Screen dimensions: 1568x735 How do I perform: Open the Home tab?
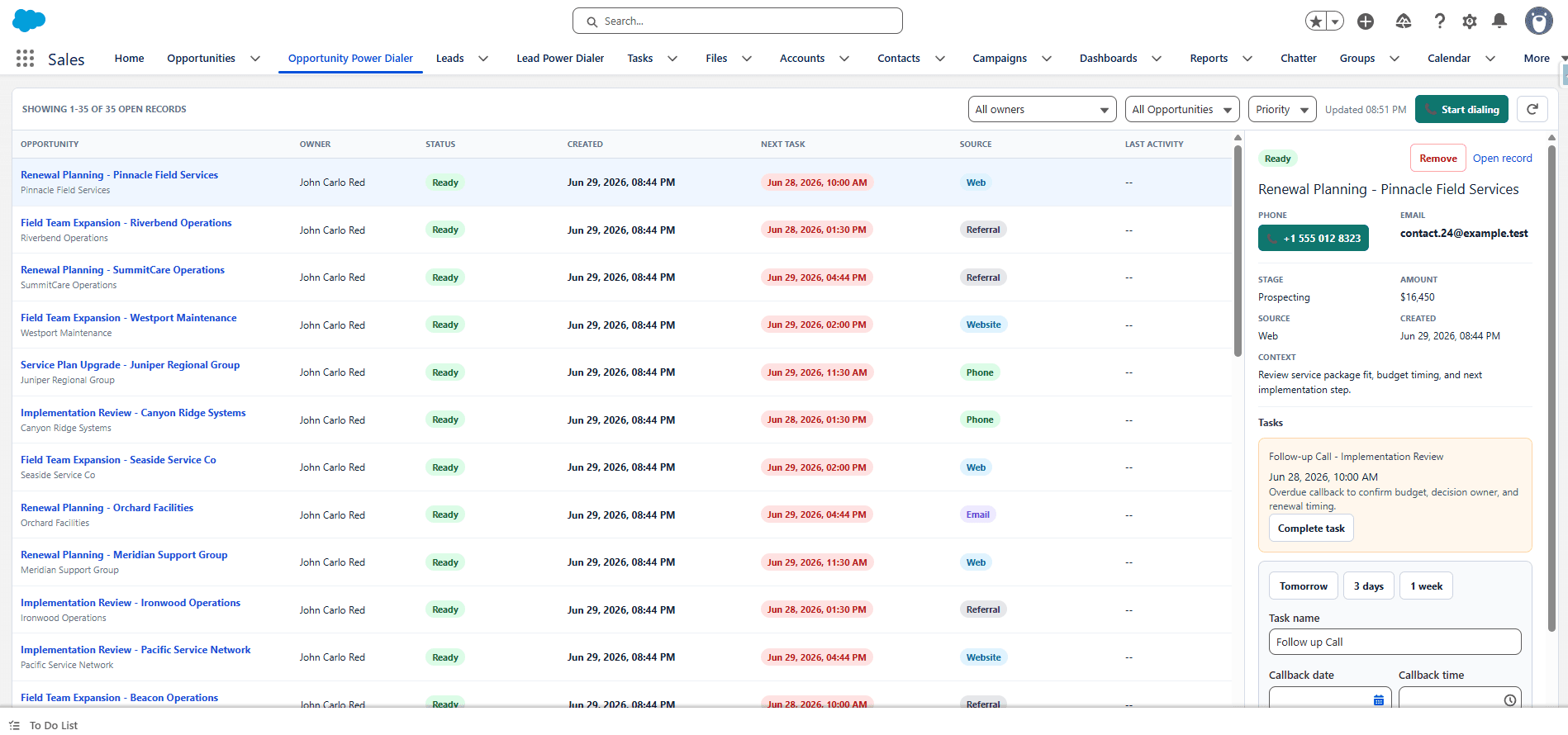130,58
